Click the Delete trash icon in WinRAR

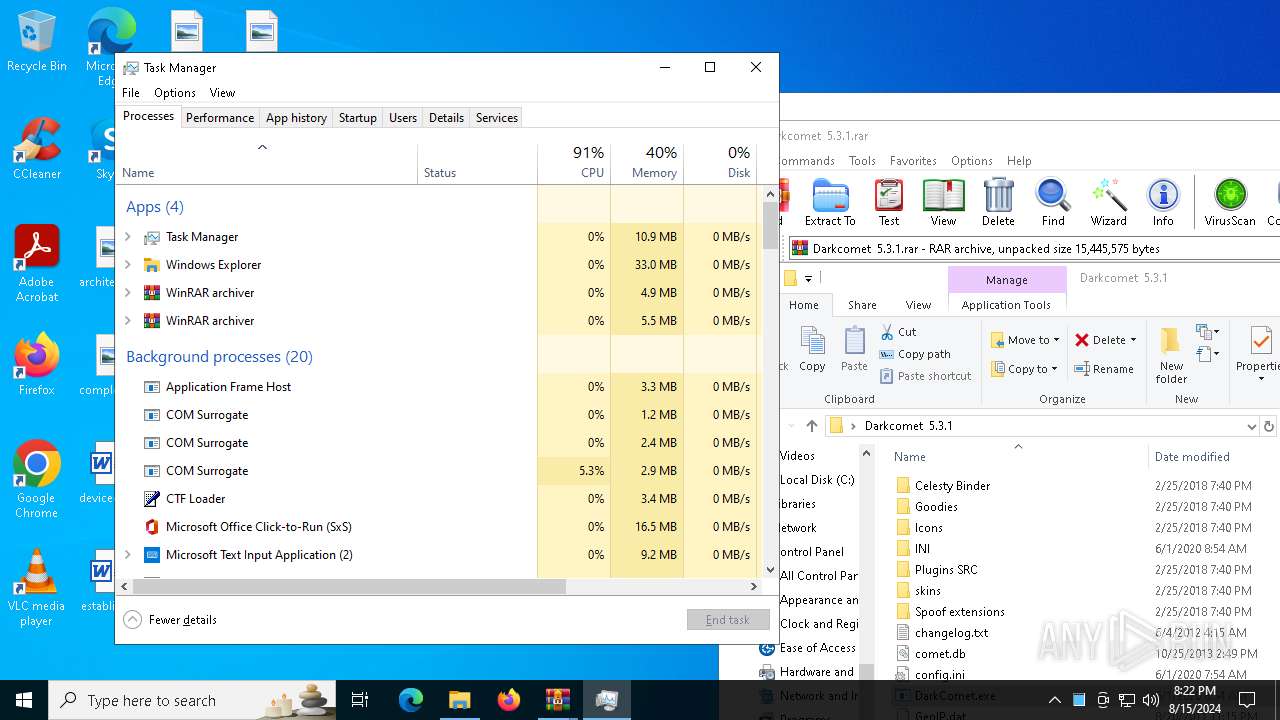pyautogui.click(x=998, y=203)
